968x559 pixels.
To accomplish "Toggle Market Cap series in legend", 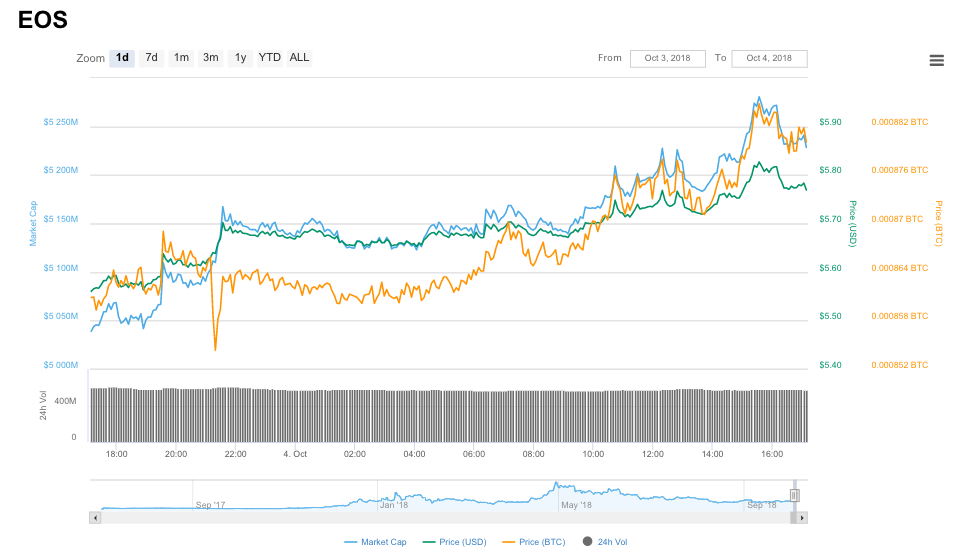I will [x=375, y=542].
